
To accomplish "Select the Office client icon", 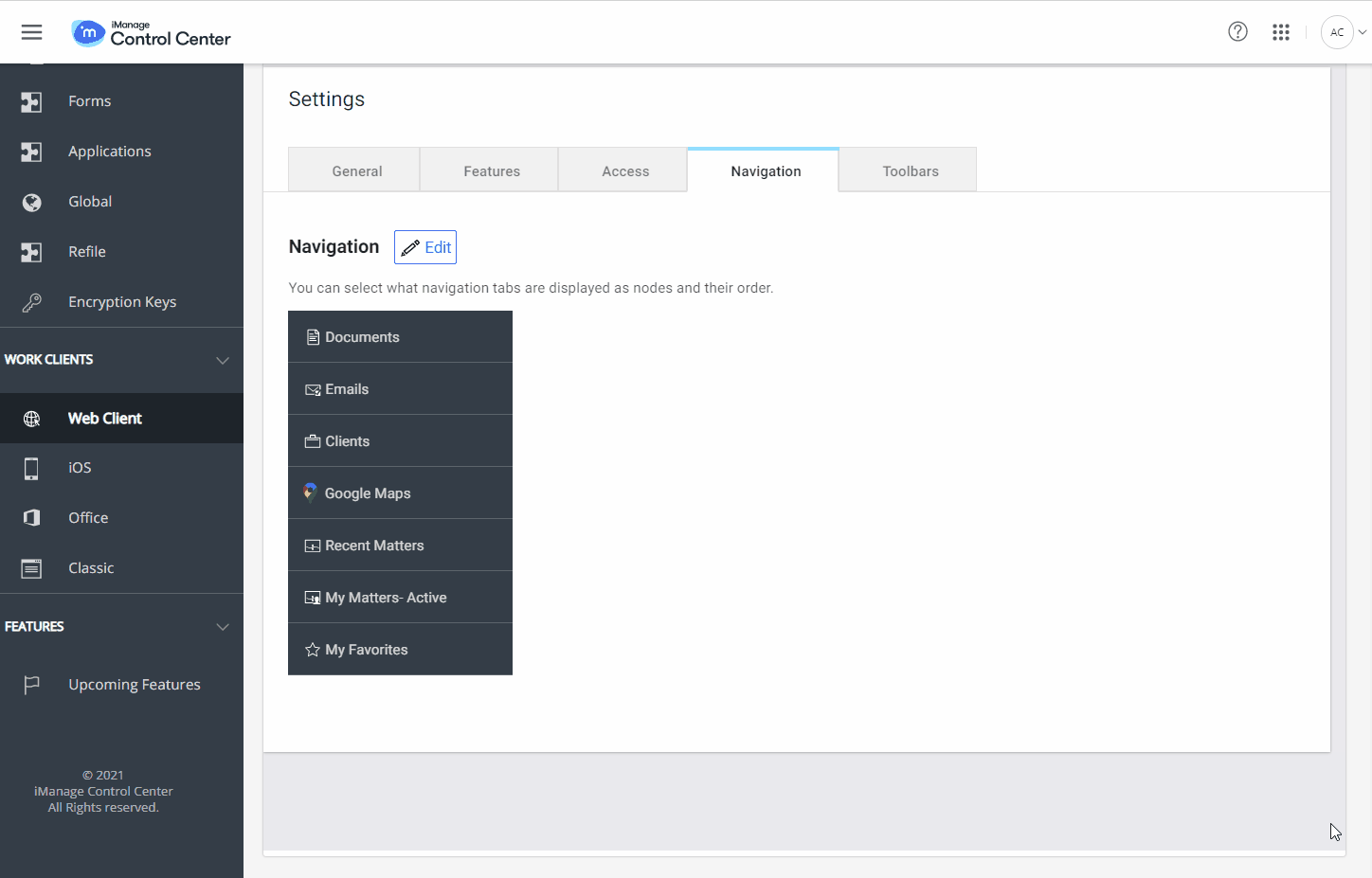I will pyautogui.click(x=31, y=517).
